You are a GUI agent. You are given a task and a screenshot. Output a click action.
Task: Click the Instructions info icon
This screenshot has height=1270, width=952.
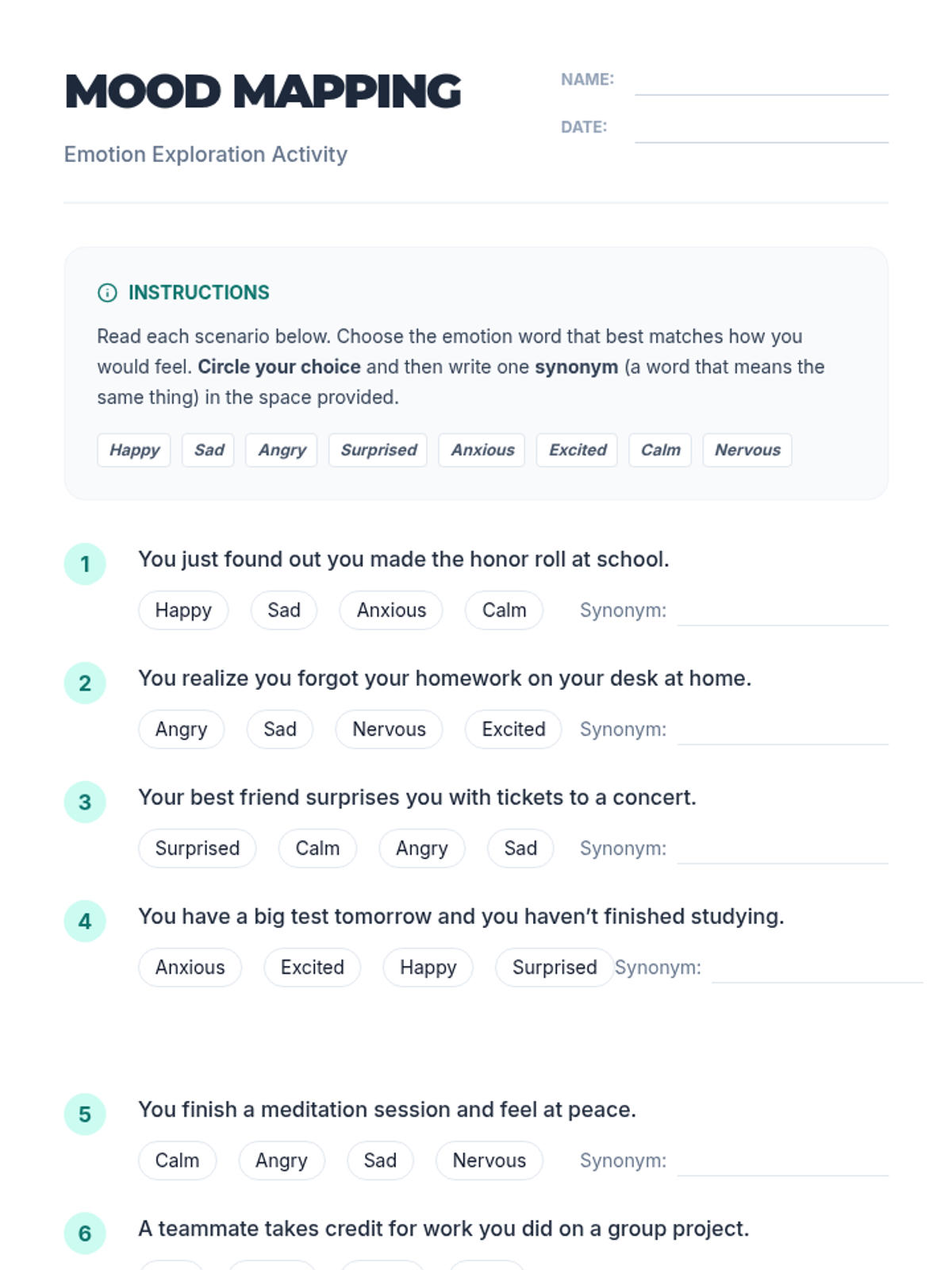pos(107,293)
